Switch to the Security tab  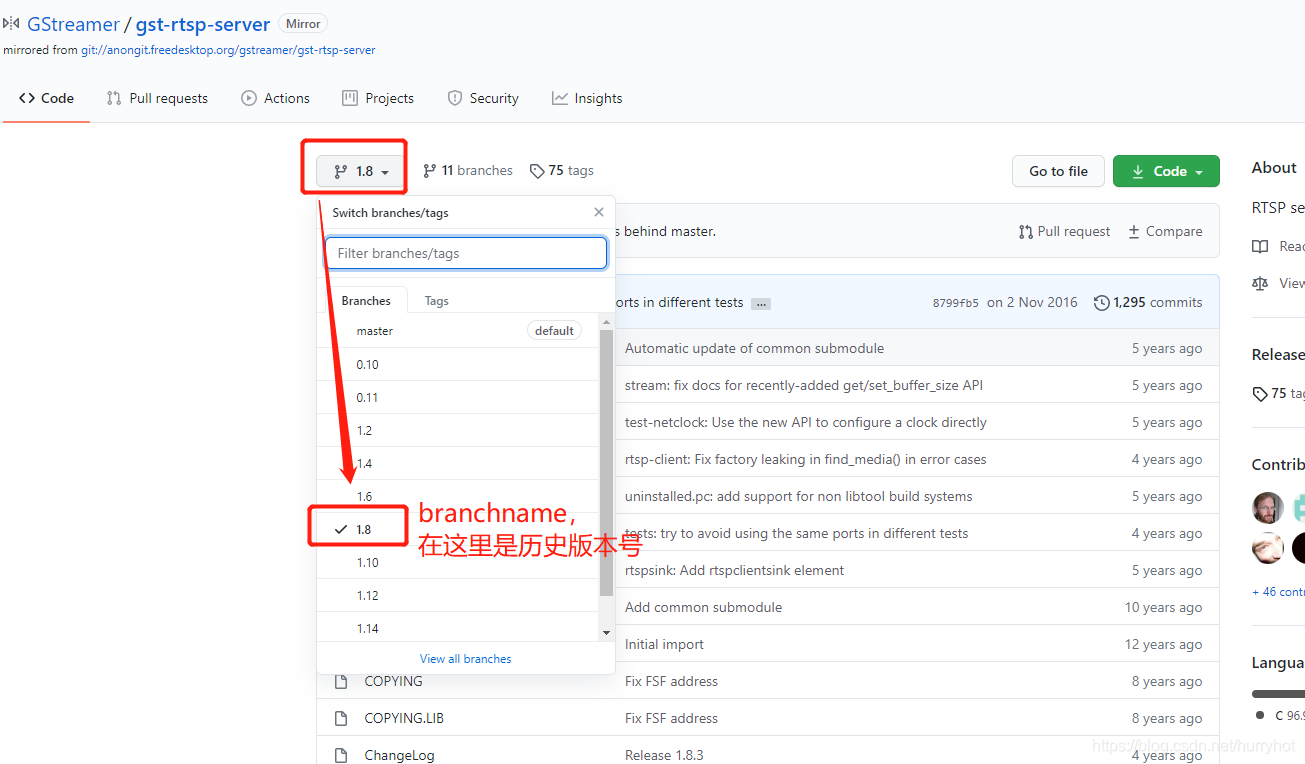(483, 98)
